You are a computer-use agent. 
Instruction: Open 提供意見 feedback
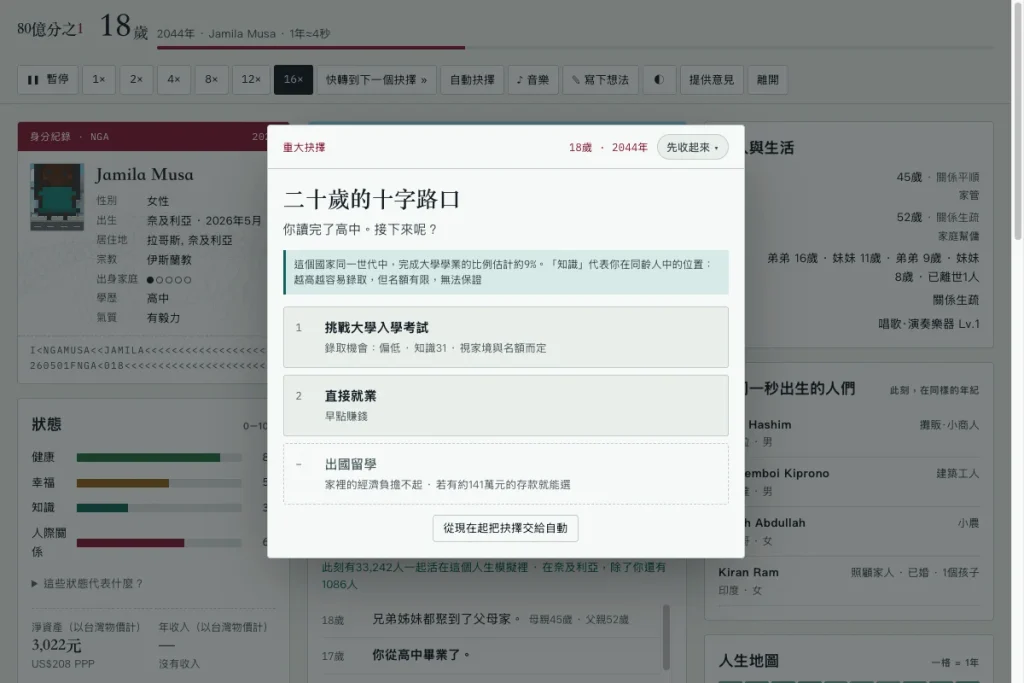711,80
